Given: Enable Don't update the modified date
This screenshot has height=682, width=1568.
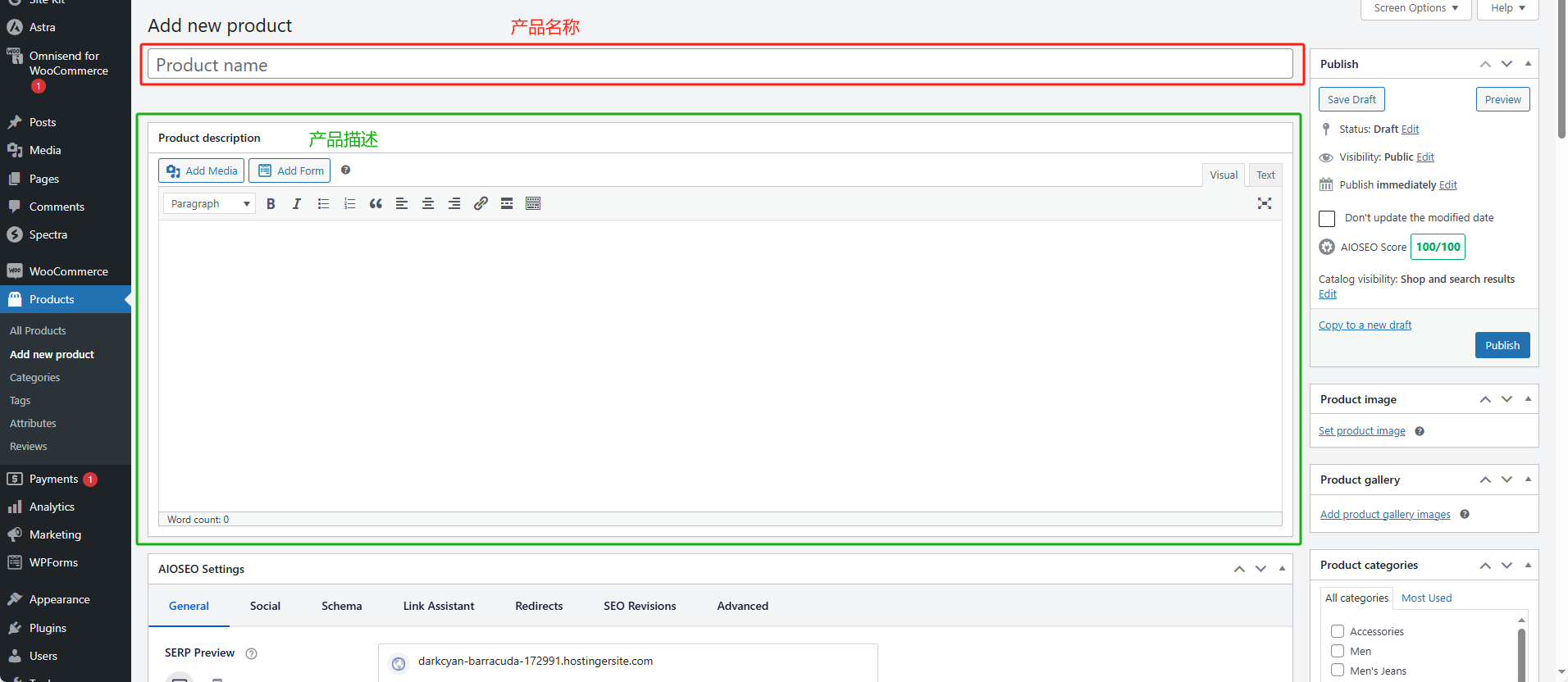Looking at the screenshot, I should [x=1327, y=218].
